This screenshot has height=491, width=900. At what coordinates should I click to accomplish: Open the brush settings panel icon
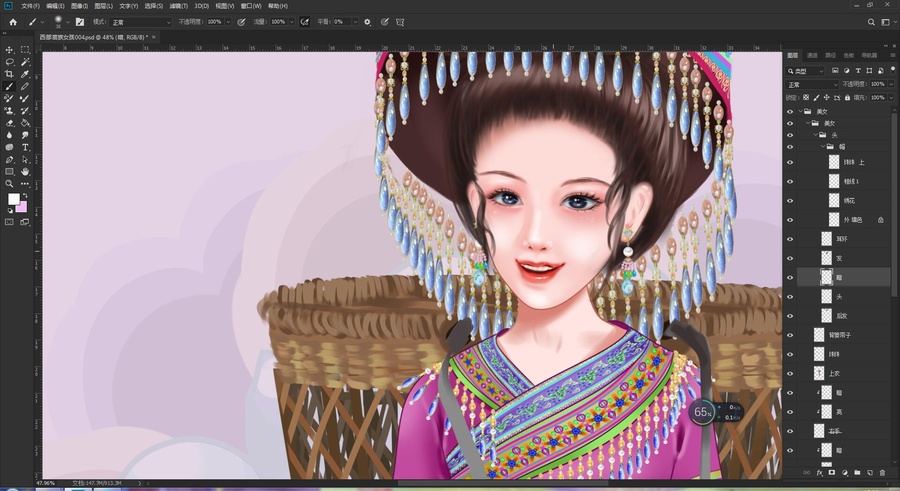(x=80, y=22)
